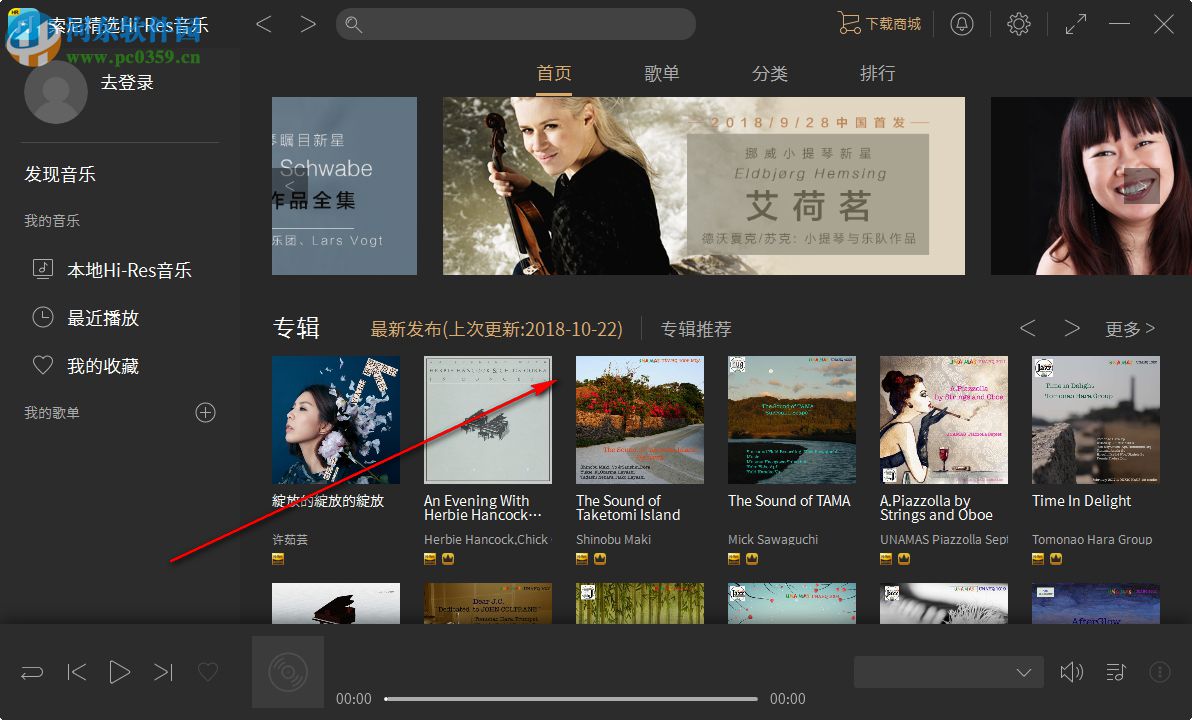This screenshot has width=1192, height=720.
Task: Click the playback progress bar
Action: (x=571, y=699)
